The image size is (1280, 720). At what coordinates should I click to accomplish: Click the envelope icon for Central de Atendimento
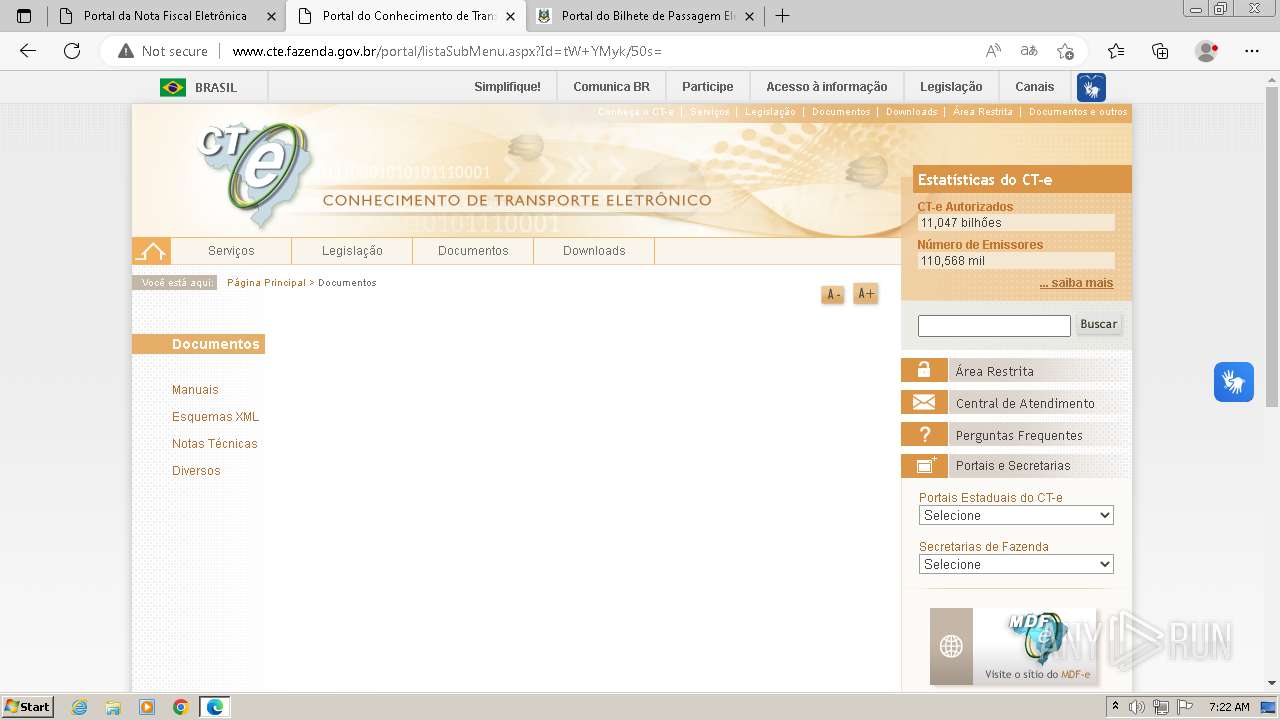(924, 402)
